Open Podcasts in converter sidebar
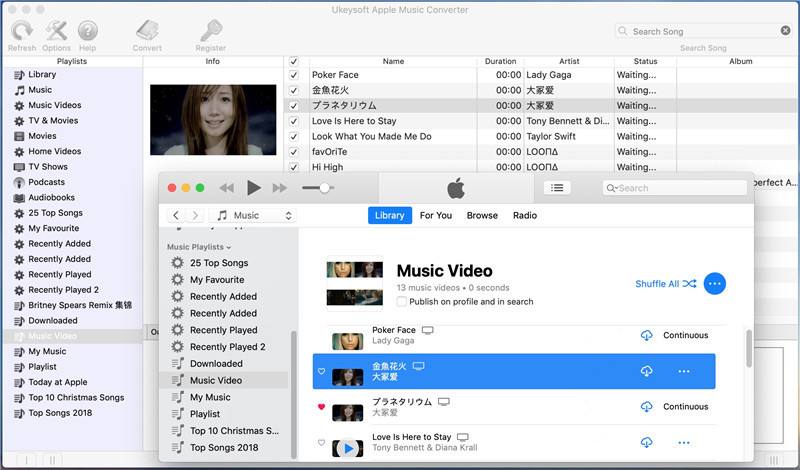Screen dimensions: 800x470 pyautogui.click(x=46, y=182)
